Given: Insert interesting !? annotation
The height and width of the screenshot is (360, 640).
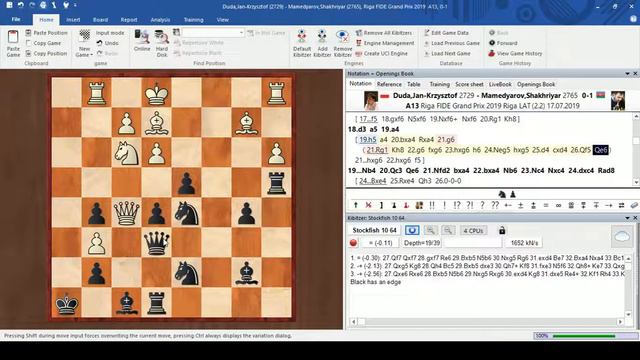Looking at the screenshot, I should (457, 205).
